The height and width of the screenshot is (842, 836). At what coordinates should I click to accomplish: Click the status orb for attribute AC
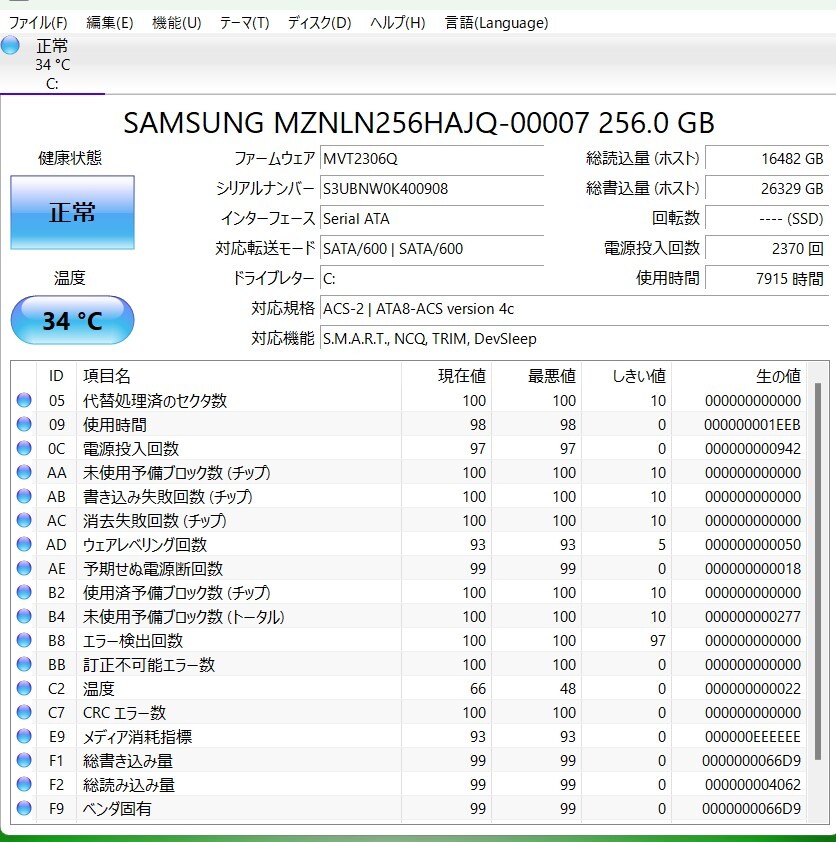point(24,520)
